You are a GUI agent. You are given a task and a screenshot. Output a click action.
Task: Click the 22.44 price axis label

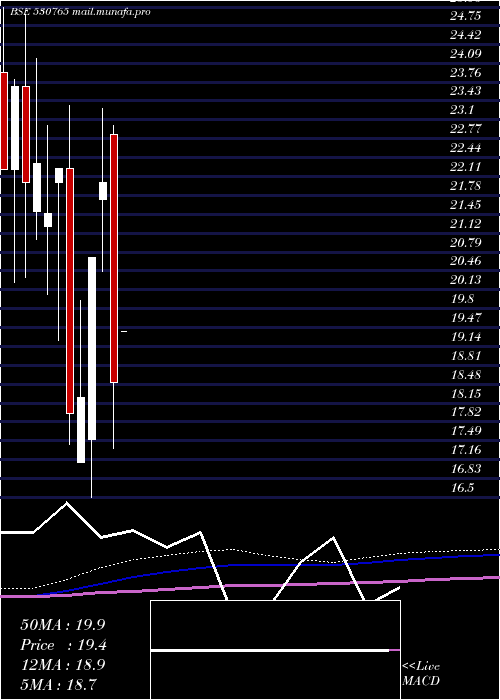(466, 148)
